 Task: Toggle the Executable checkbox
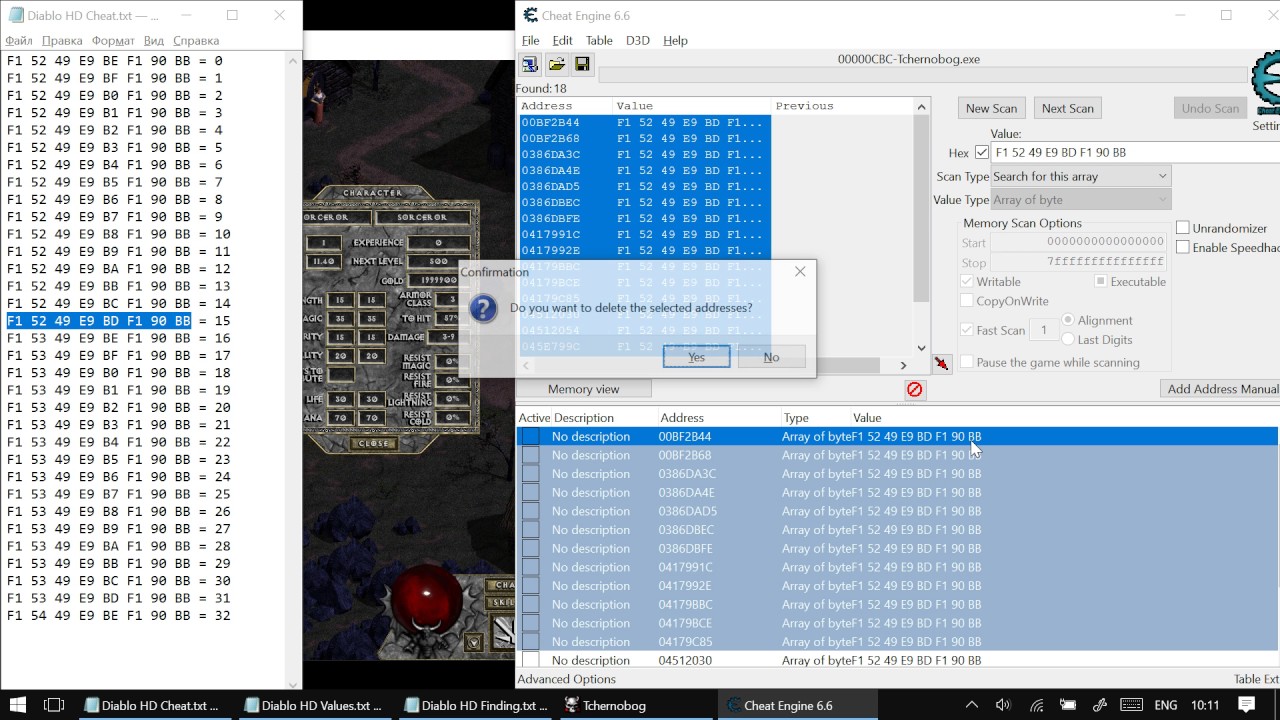tap(1101, 282)
